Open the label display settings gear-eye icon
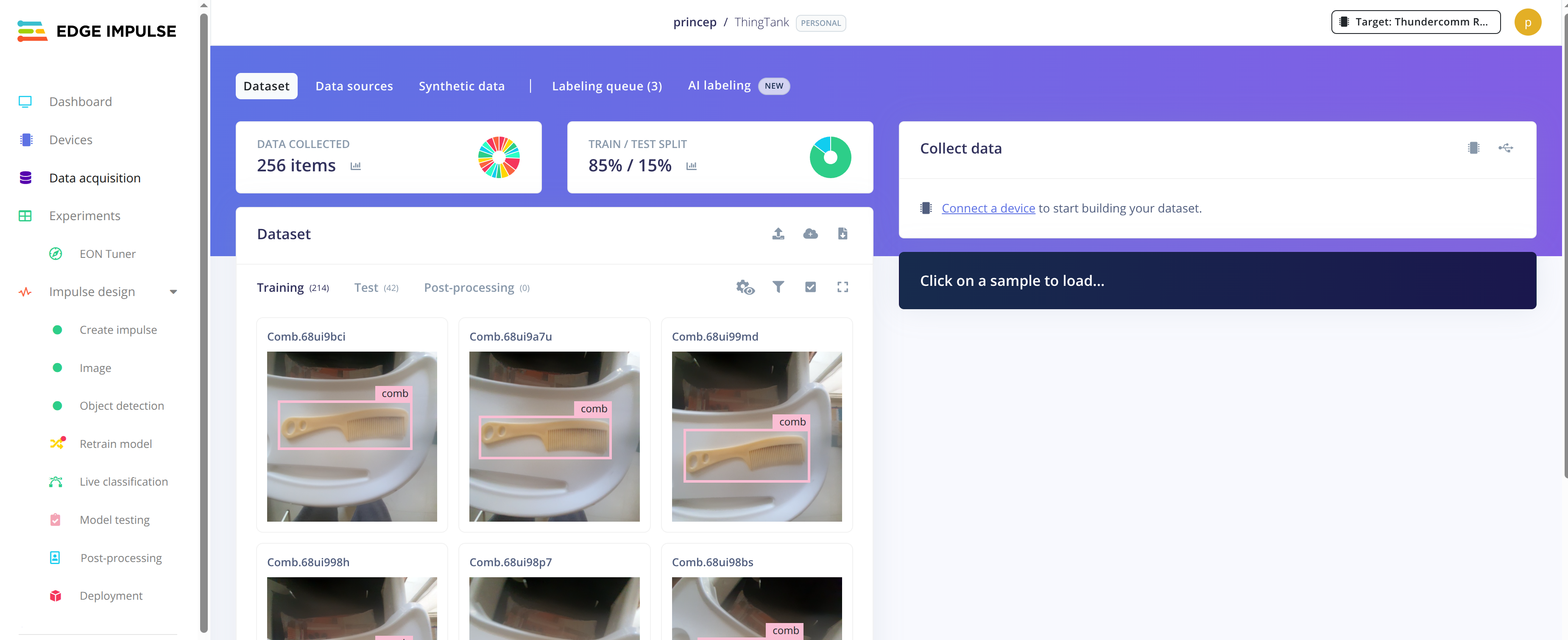The width and height of the screenshot is (1568, 640). point(745,287)
